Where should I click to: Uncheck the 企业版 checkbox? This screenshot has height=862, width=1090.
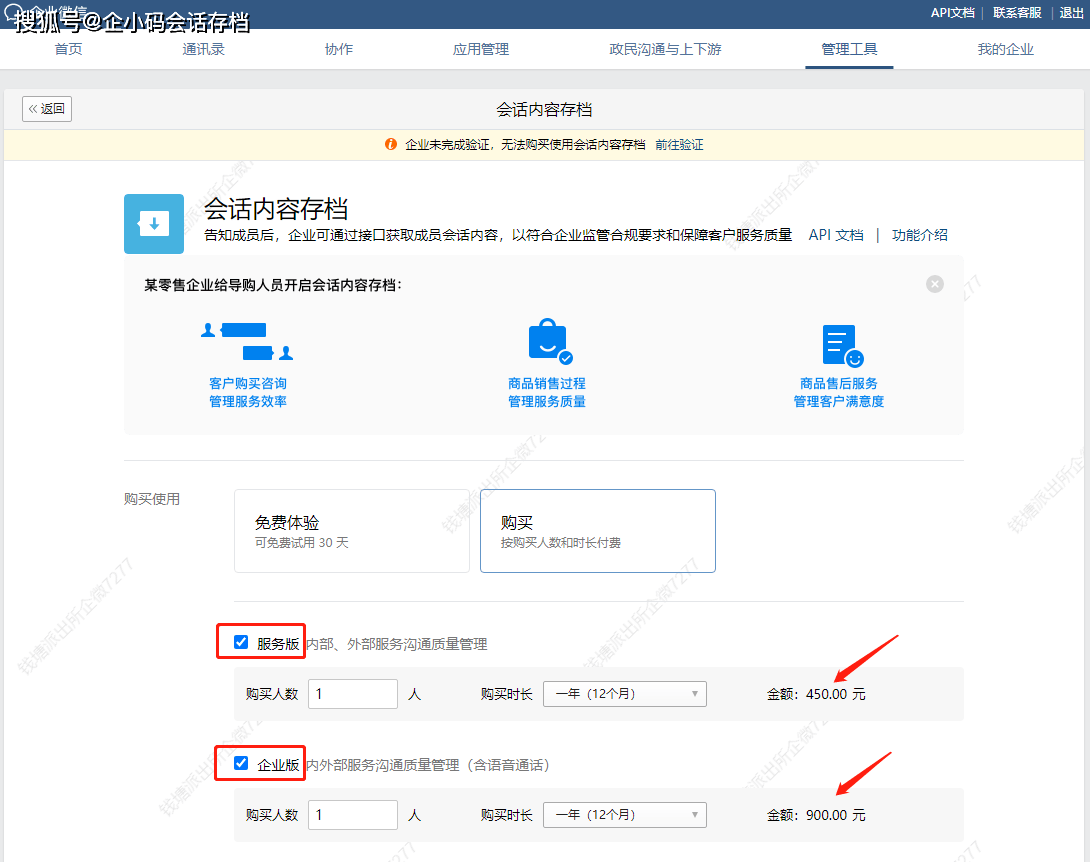[241, 764]
